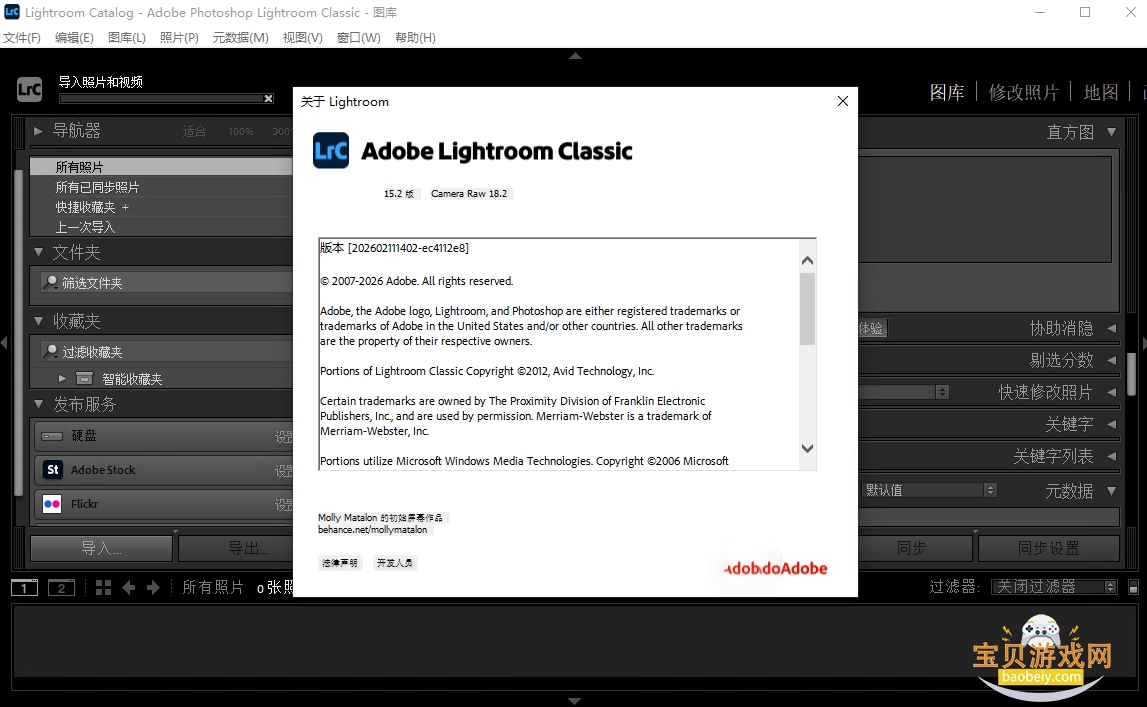Viewport: 1147px width, 707px height.
Task: Open legal notices in About dialog
Action: (x=340, y=563)
